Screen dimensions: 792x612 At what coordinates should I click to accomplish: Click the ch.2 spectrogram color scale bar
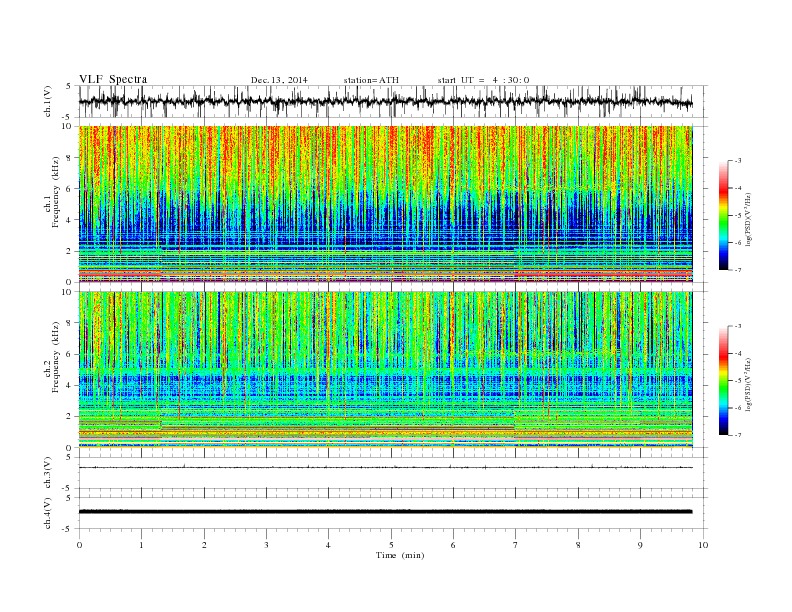click(723, 381)
